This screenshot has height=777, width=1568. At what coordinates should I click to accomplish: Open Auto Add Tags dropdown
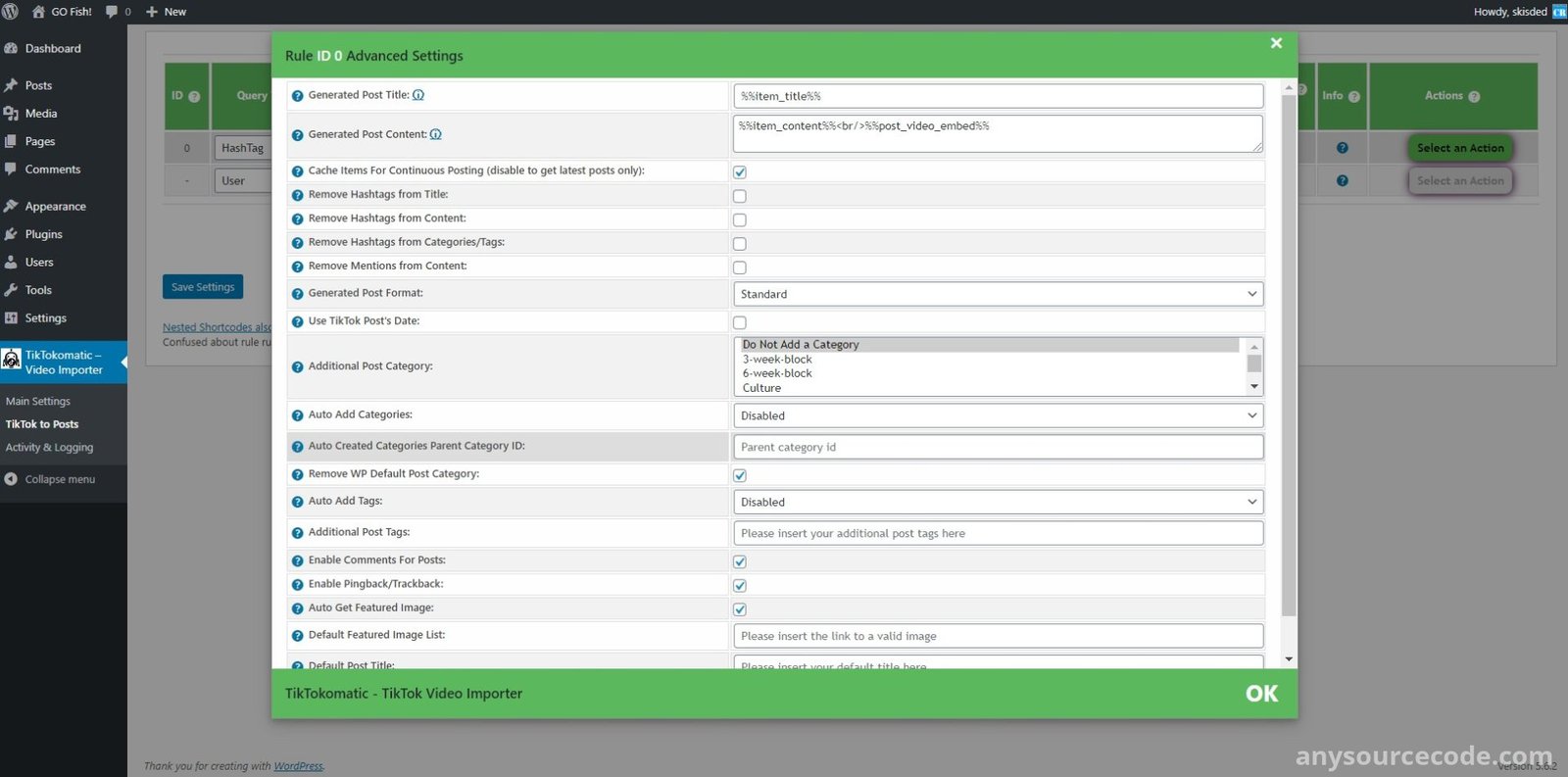pyautogui.click(x=998, y=502)
